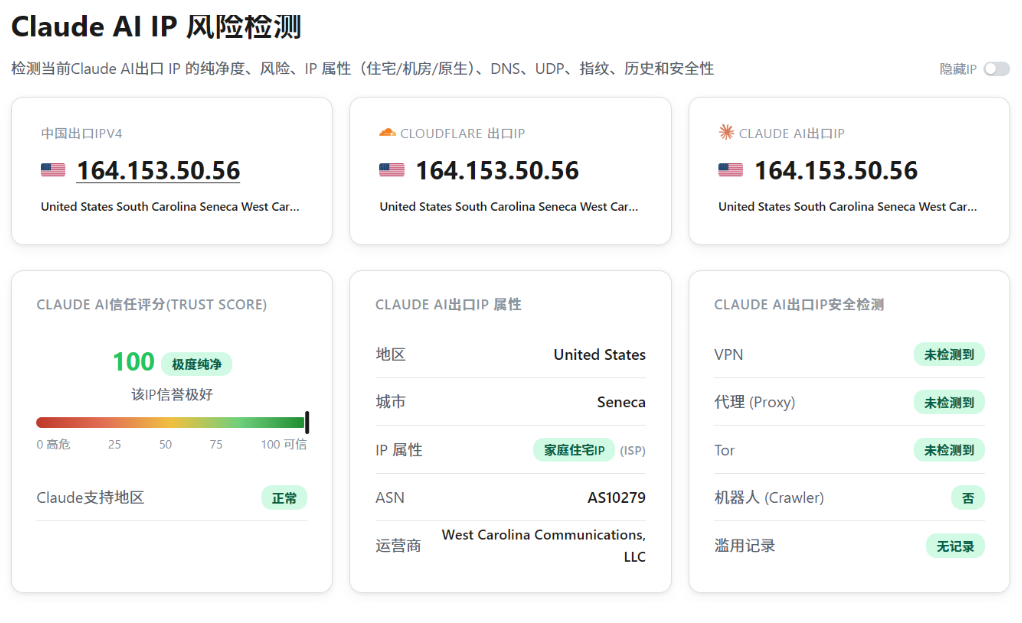Image resolution: width=1022 pixels, height=623 pixels.
Task: Click the (ISP) label next to 家庭住宅IP
Action: pos(632,450)
